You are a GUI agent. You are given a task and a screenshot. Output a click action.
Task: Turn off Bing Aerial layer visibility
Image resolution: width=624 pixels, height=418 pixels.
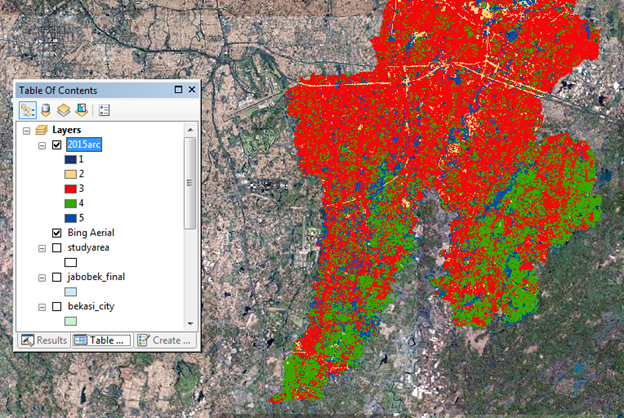[x=57, y=232]
